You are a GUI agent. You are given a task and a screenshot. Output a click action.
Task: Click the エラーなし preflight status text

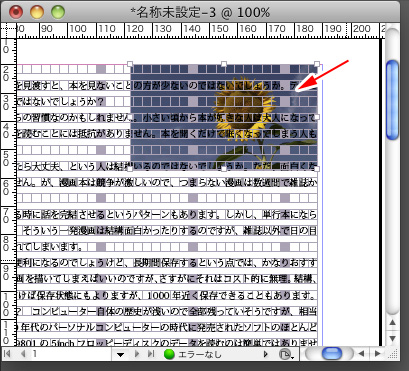(200, 354)
